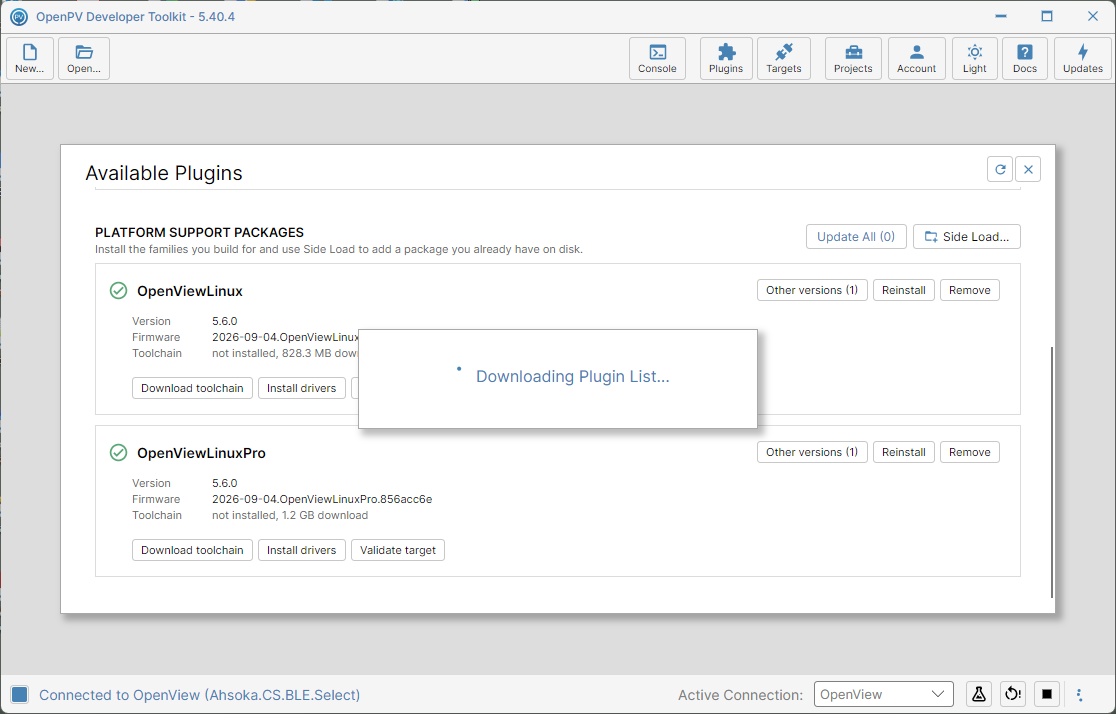This screenshot has height=714, width=1116.
Task: Click the flask test icon in status bar
Action: 979,694
